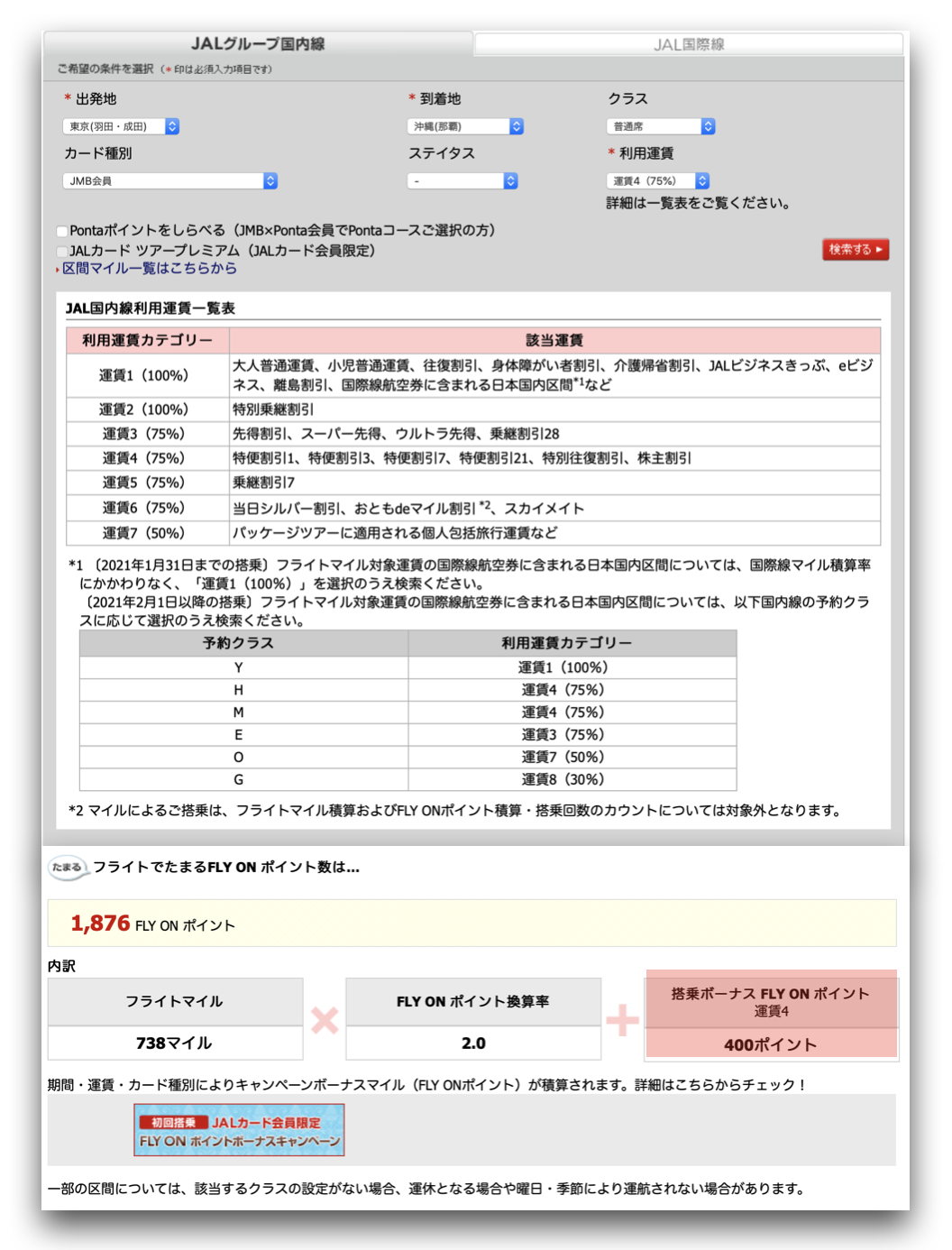952x1250 pixels.
Task: Select booking class M cell
Action: (243, 712)
